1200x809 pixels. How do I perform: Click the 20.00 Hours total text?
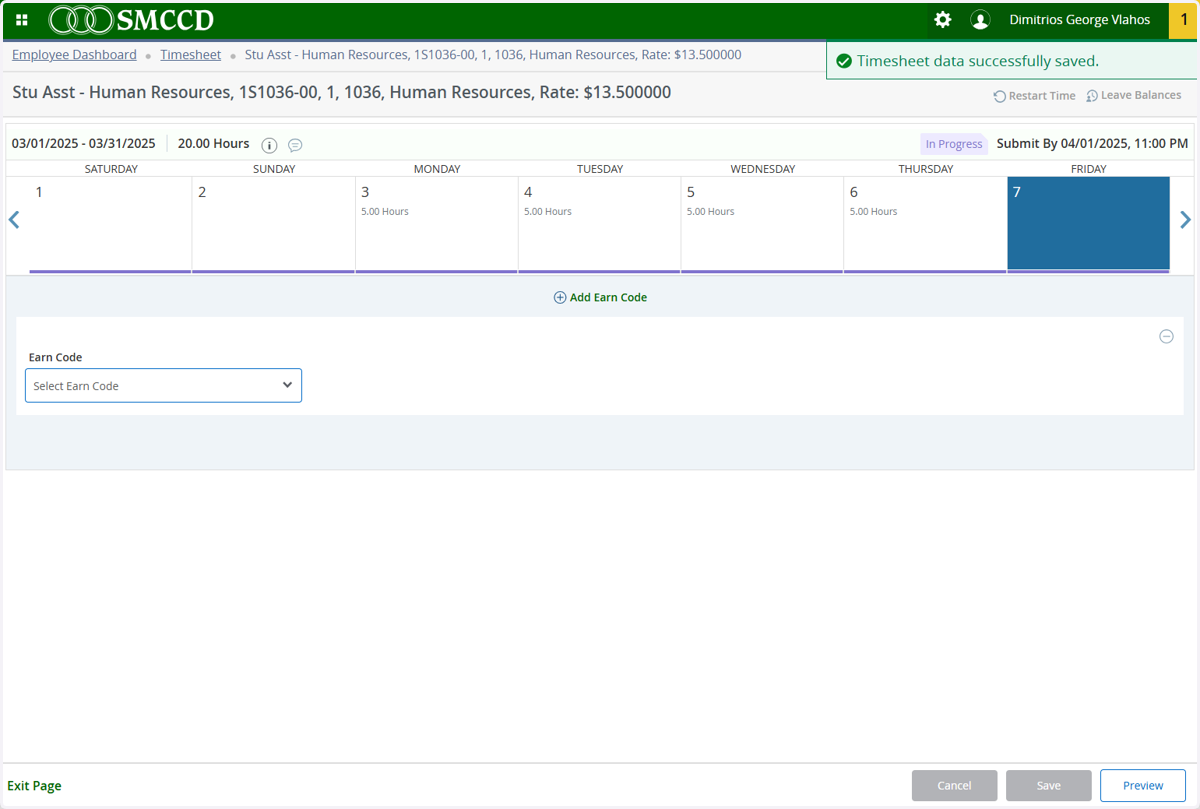click(x=214, y=144)
